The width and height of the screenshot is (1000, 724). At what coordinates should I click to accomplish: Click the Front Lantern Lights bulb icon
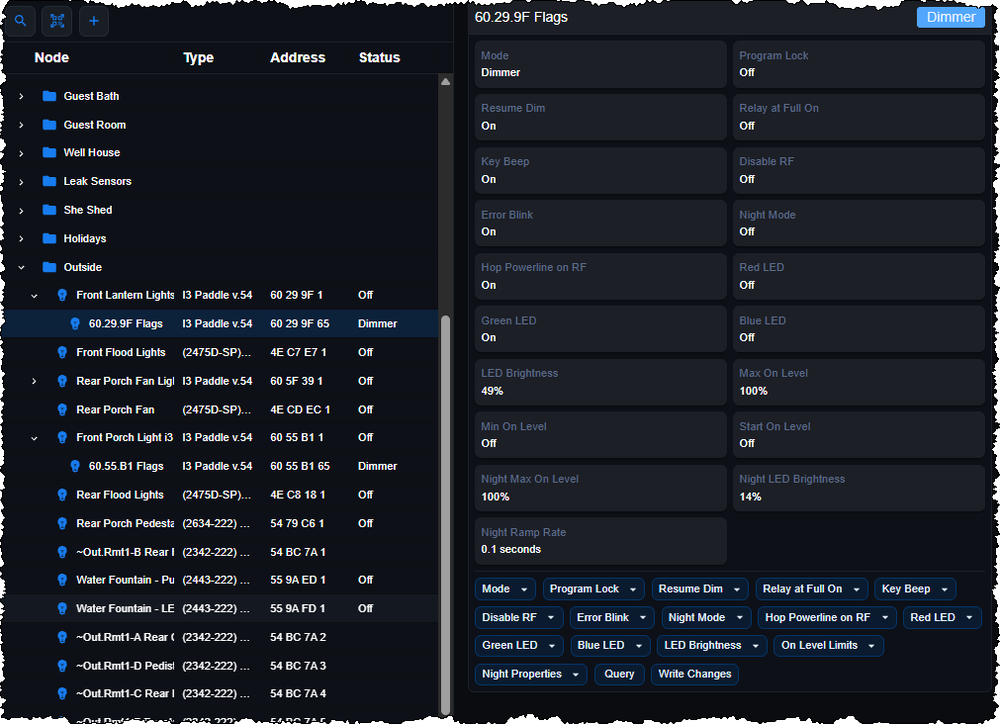point(62,295)
